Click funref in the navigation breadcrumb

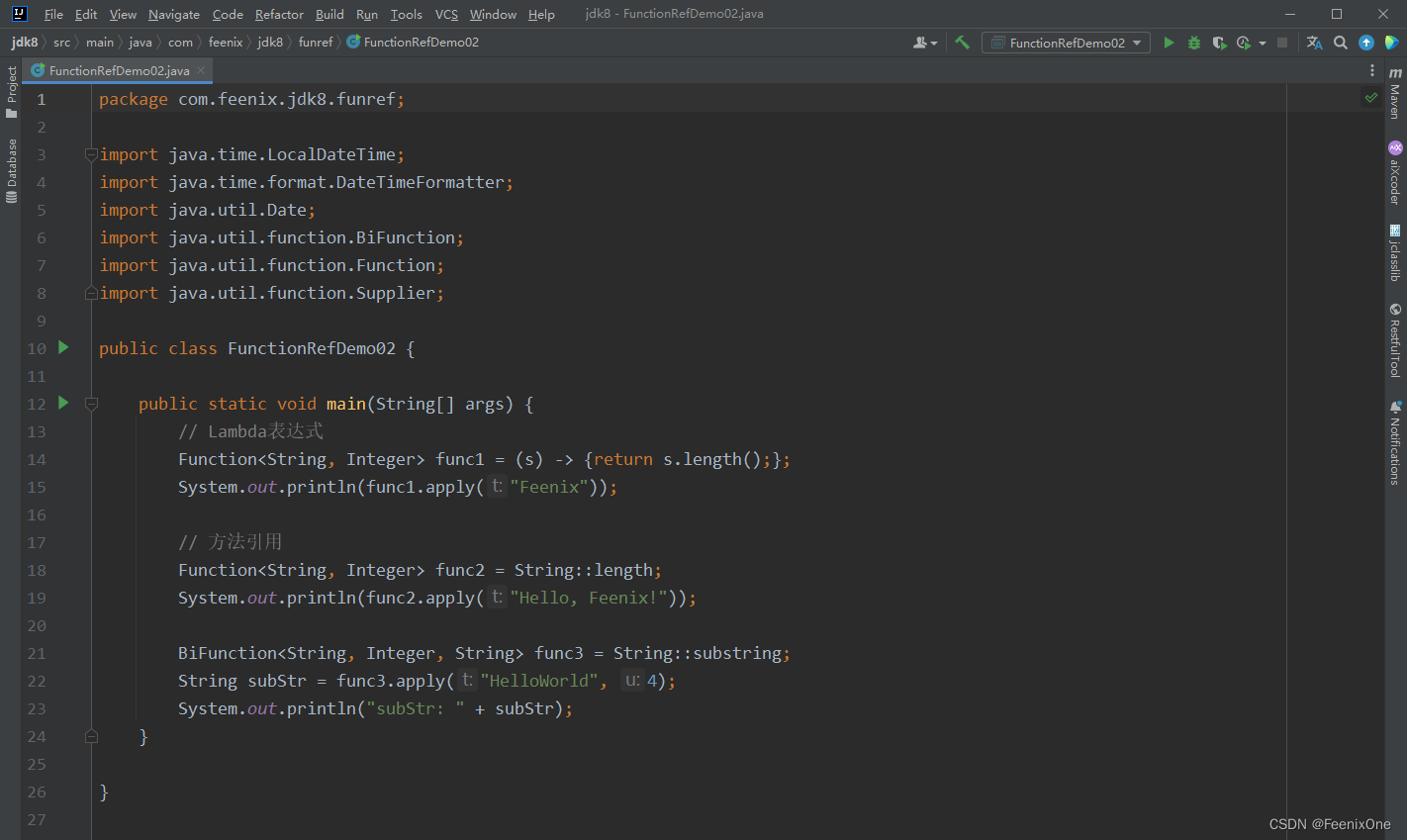point(316,43)
